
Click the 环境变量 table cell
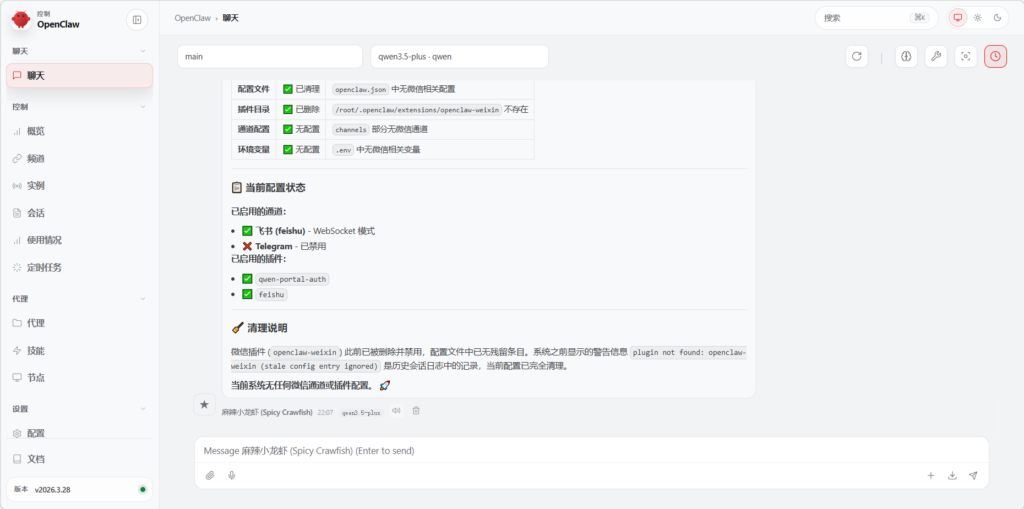tap(253, 150)
